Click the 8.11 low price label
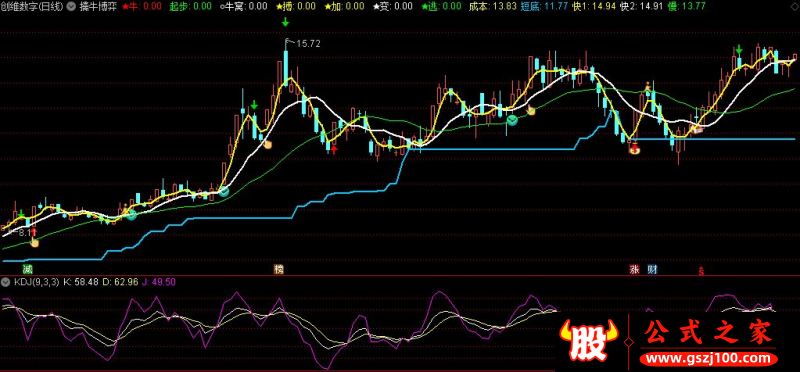The image size is (800, 372). pyautogui.click(x=22, y=232)
